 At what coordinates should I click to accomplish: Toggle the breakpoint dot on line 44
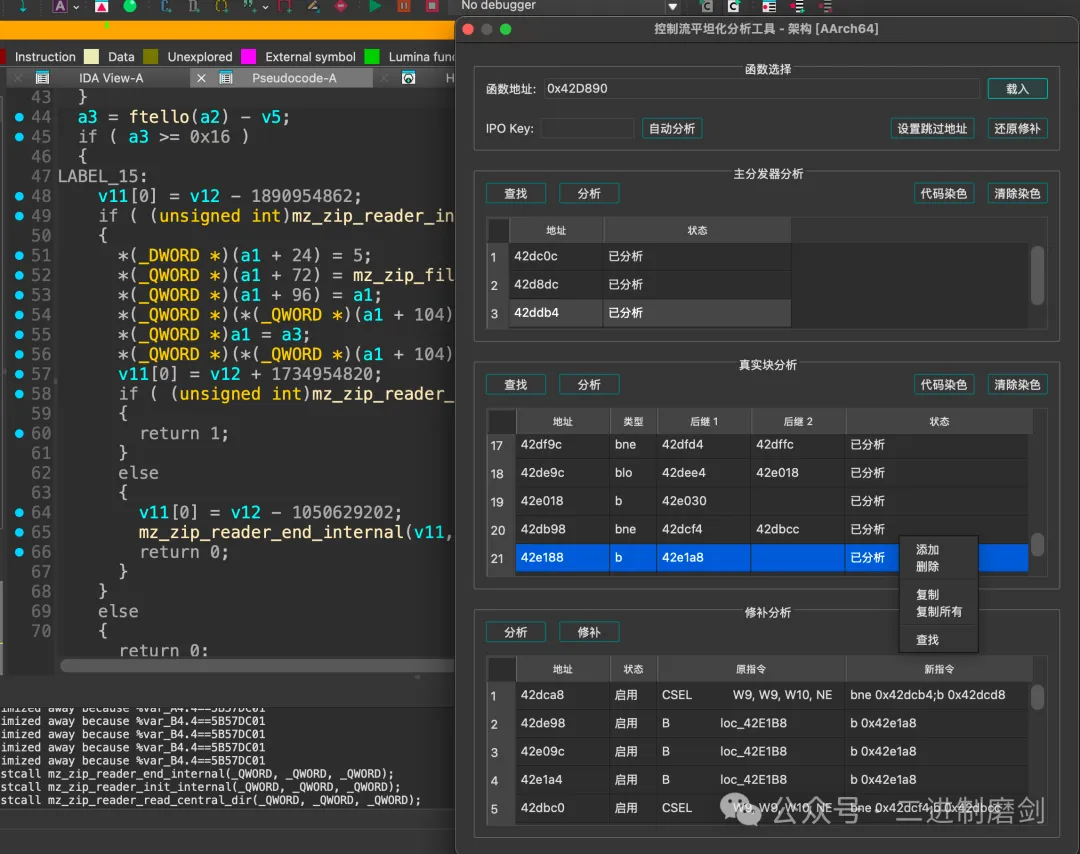tap(20, 117)
